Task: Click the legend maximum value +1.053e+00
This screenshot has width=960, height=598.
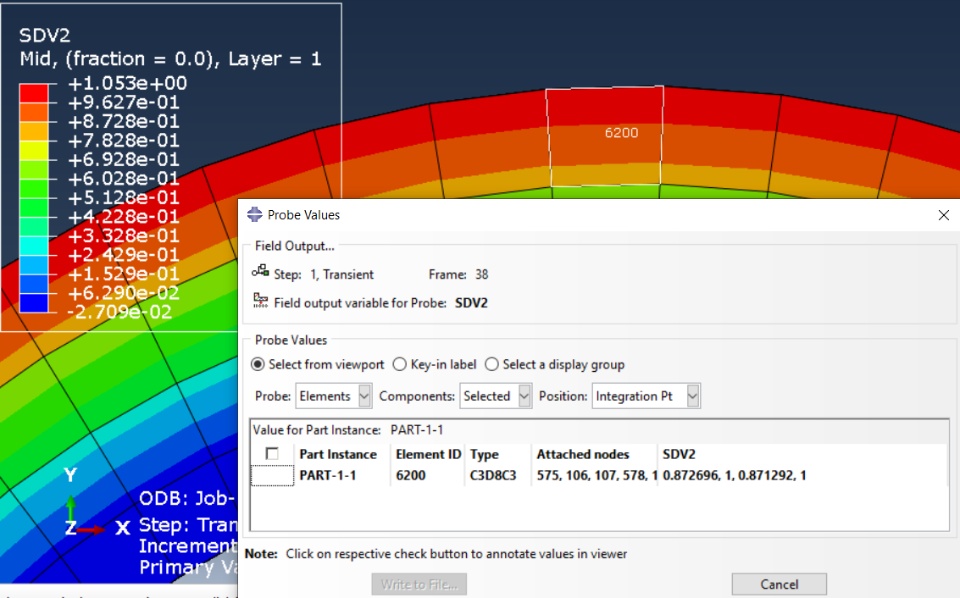Action: click(x=127, y=83)
